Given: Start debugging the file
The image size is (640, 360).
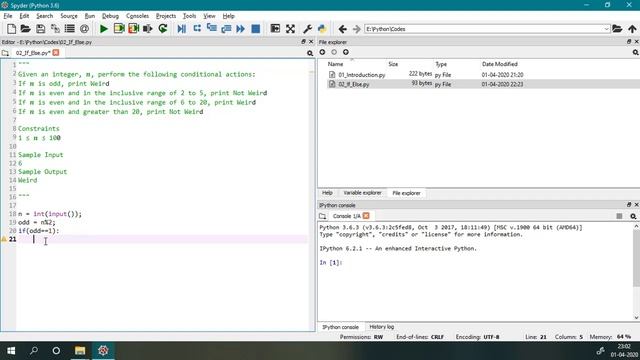Looking at the screenshot, I should coord(182,29).
